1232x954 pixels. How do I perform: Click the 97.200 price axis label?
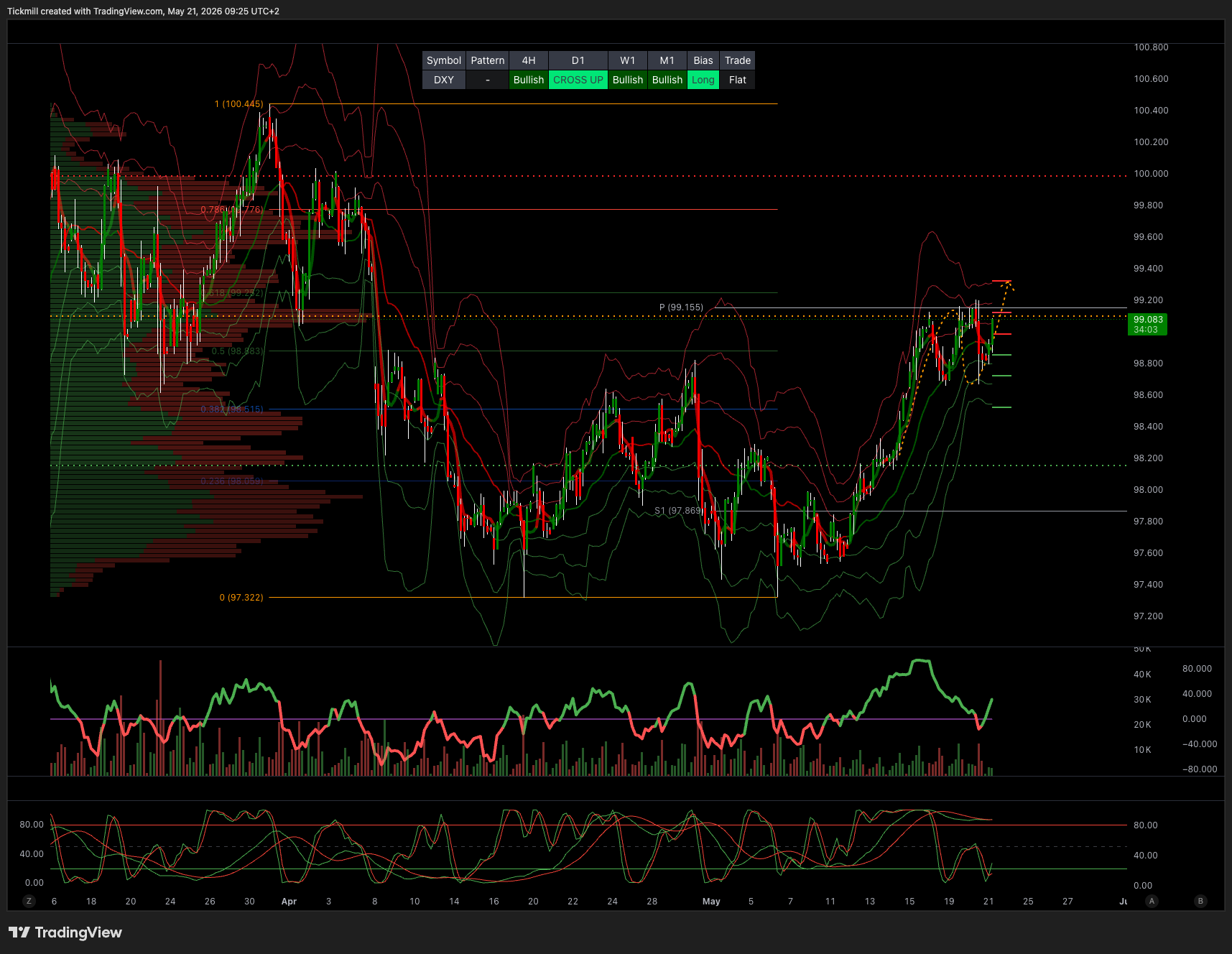click(x=1148, y=616)
